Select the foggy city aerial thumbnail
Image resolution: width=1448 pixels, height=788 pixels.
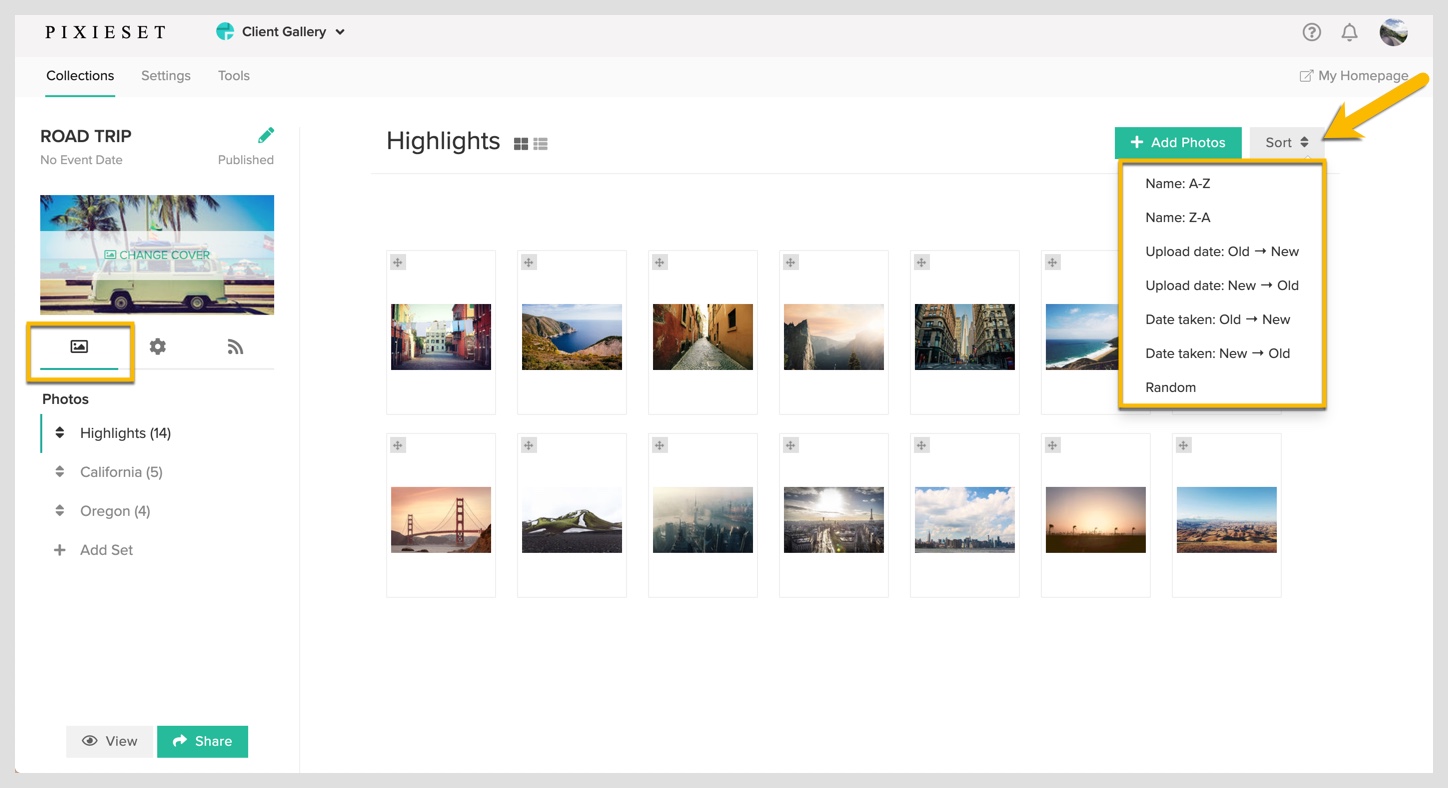coord(703,520)
